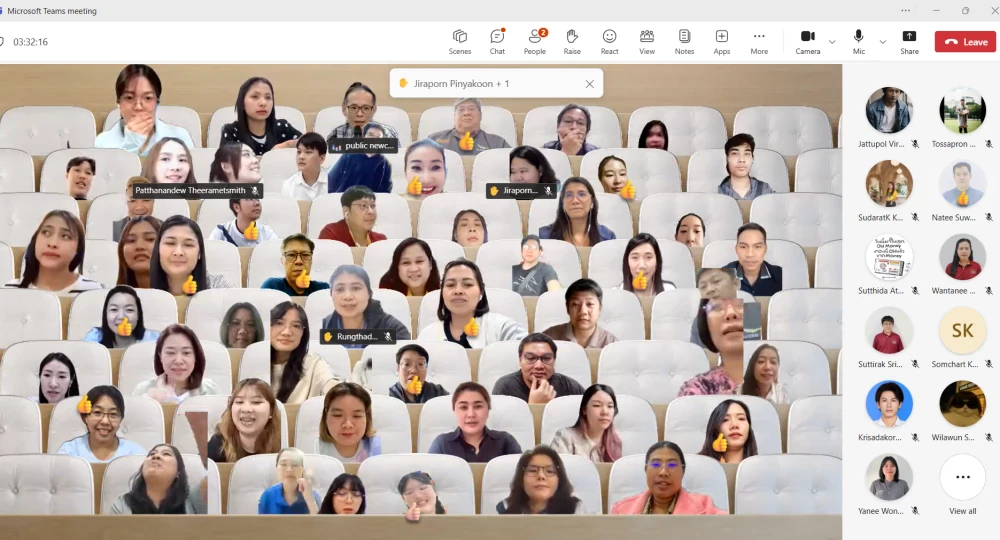1000x540 pixels.
Task: Dismiss the Jiraporn Pinyakoon raised hand notification
Action: [x=590, y=84]
